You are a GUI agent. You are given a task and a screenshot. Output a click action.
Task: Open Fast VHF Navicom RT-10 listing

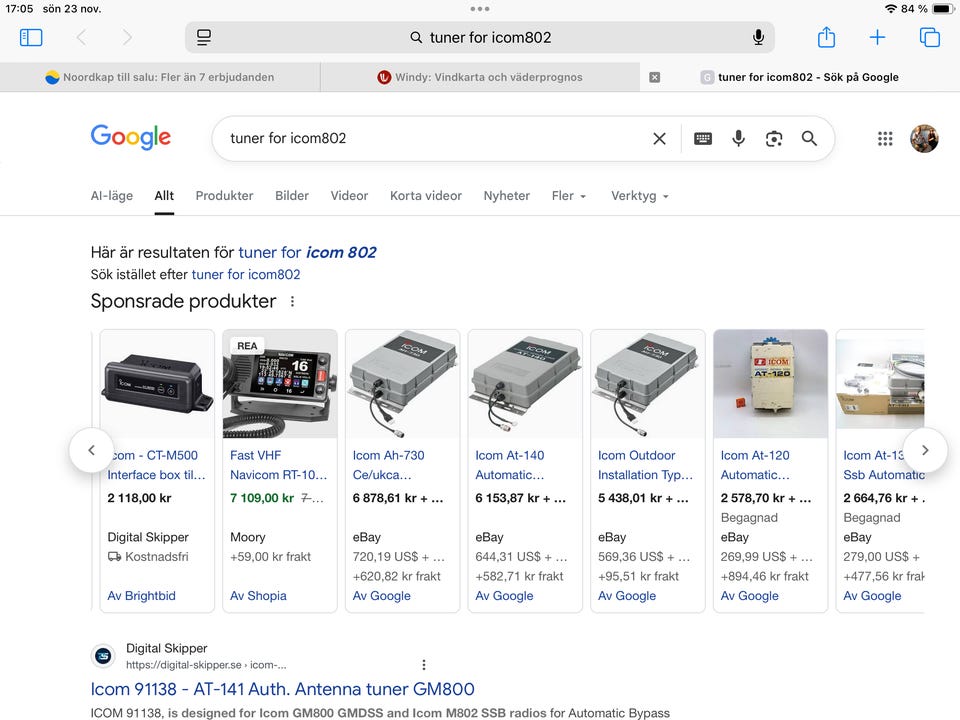(279, 465)
